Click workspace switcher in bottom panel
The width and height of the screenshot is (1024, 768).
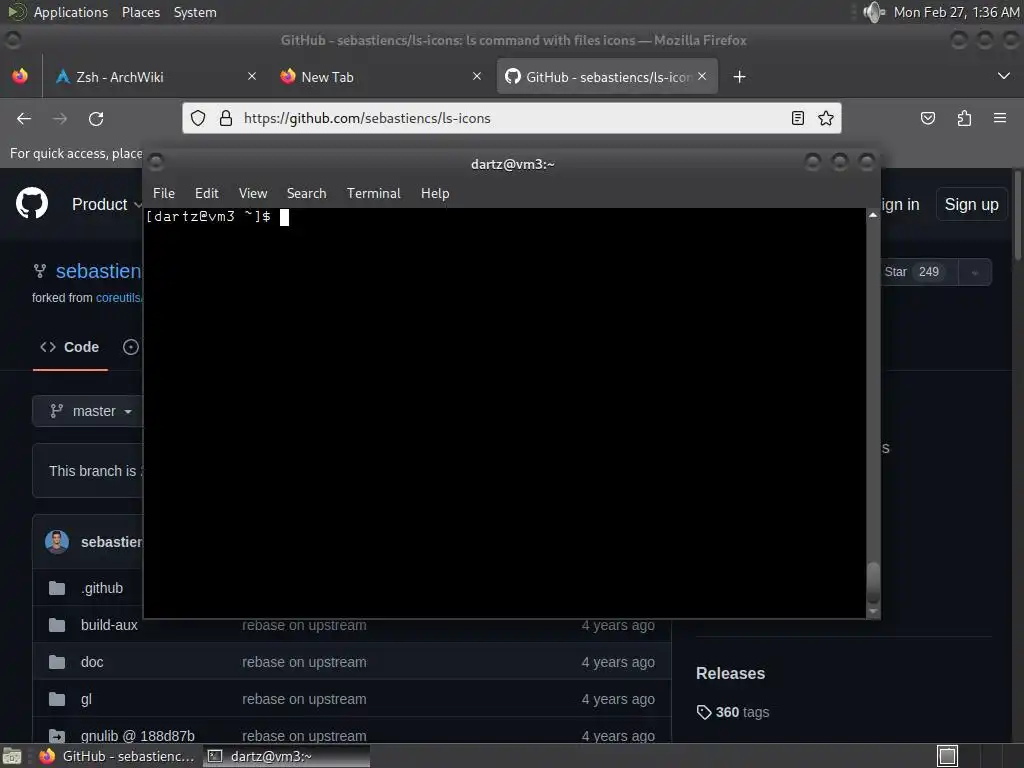click(947, 756)
